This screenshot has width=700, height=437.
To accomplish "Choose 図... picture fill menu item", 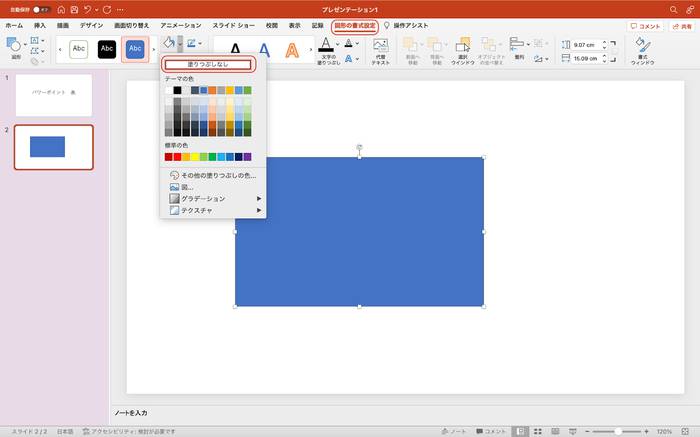I will [x=212, y=187].
